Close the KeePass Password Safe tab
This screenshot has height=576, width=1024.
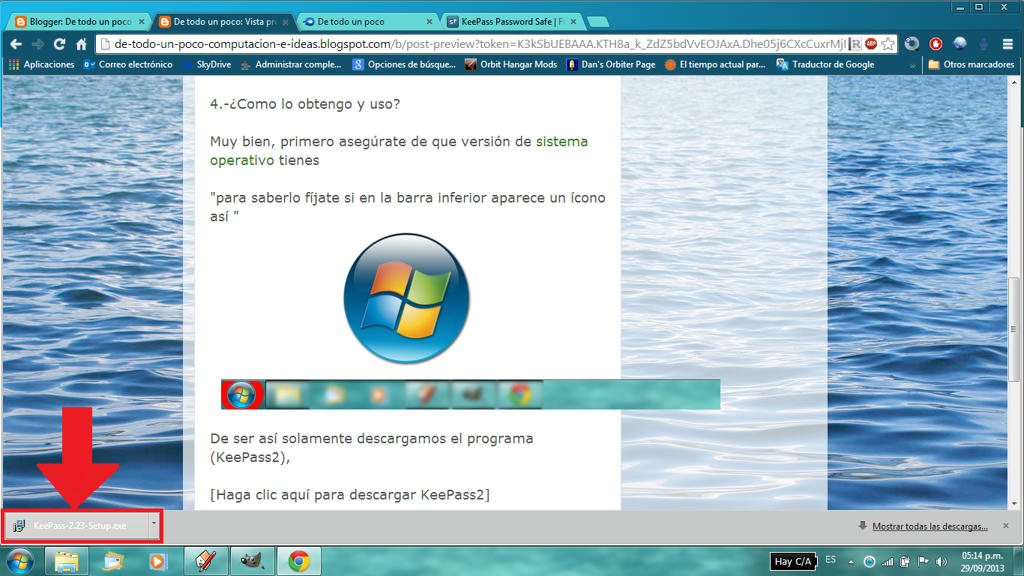pos(573,22)
